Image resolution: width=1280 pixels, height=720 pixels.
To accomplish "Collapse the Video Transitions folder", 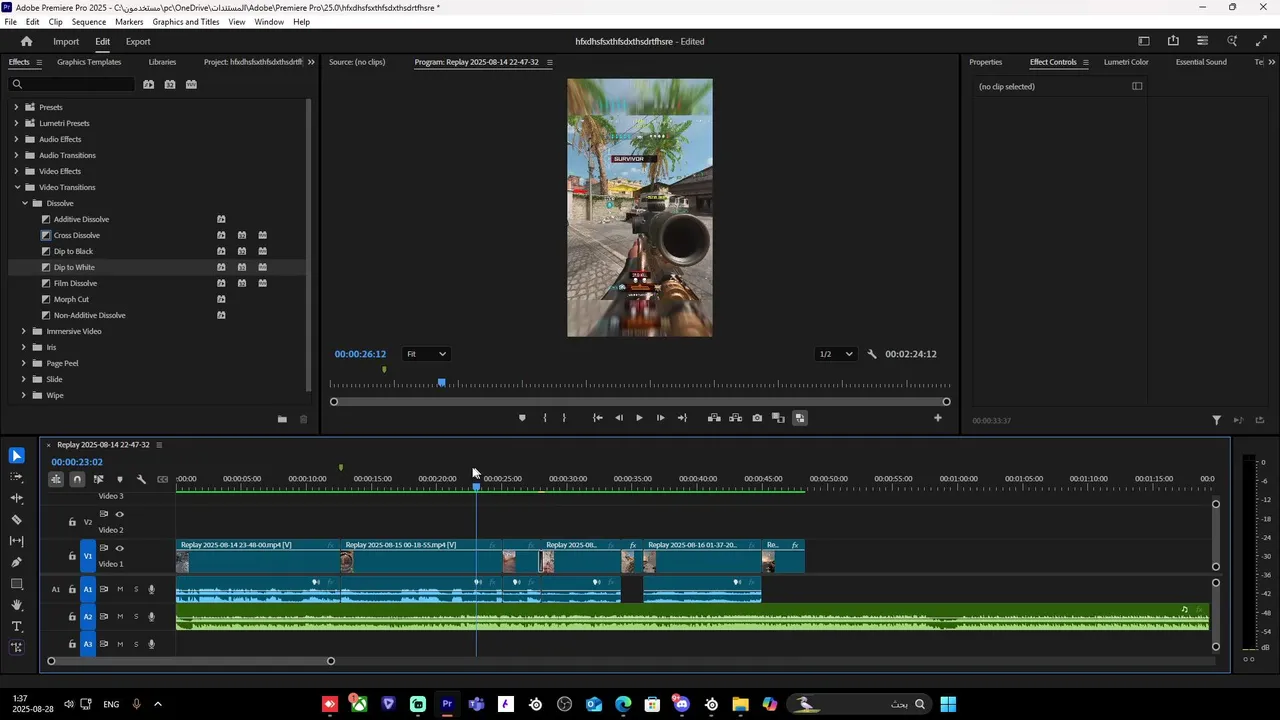I will click(16, 187).
